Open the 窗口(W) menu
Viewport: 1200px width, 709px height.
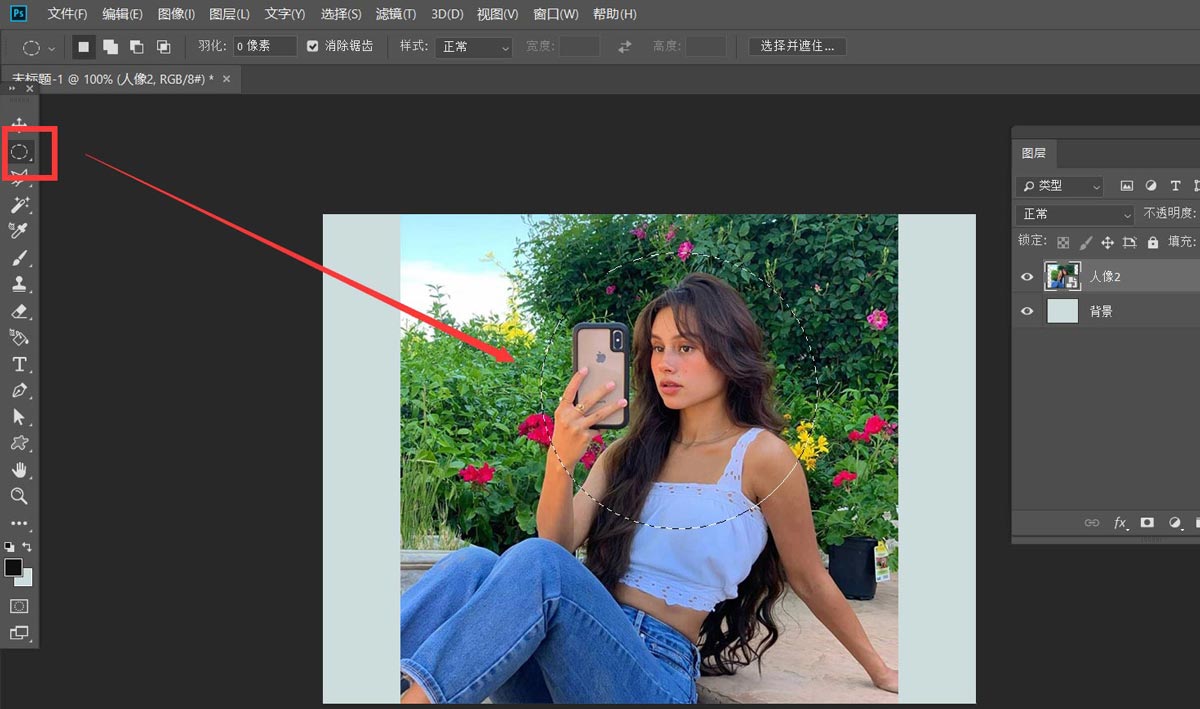click(x=556, y=14)
